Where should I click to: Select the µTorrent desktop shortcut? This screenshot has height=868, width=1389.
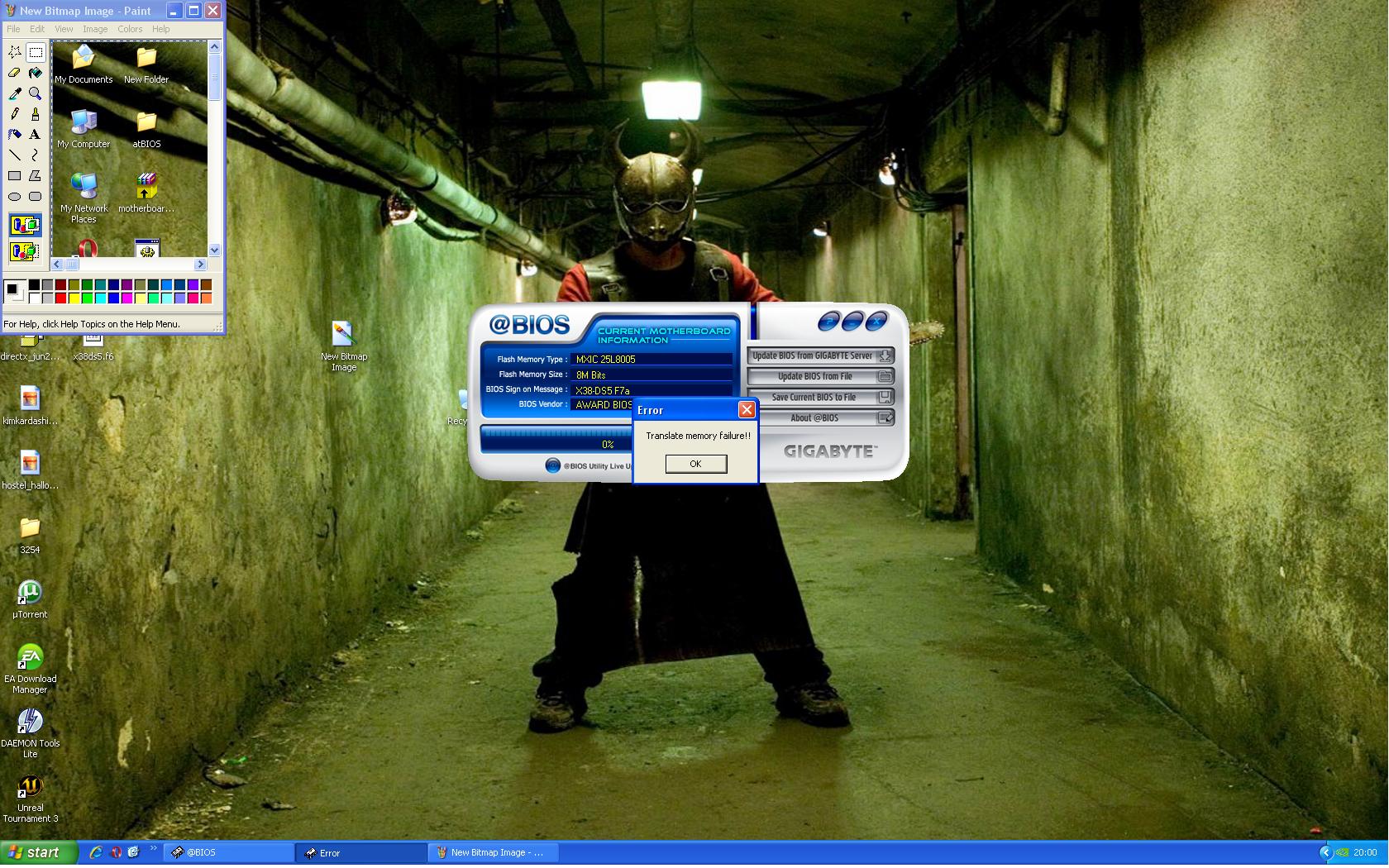tap(30, 599)
